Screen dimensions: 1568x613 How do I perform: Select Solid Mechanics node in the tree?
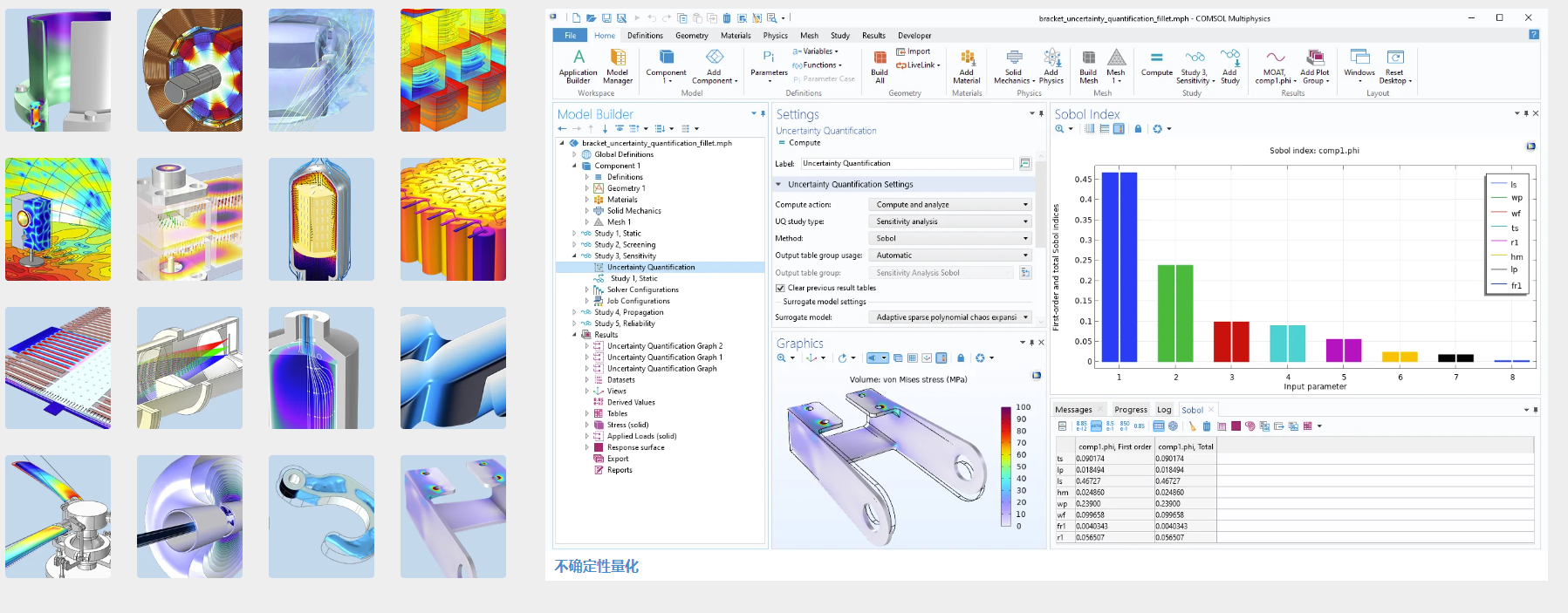634,211
